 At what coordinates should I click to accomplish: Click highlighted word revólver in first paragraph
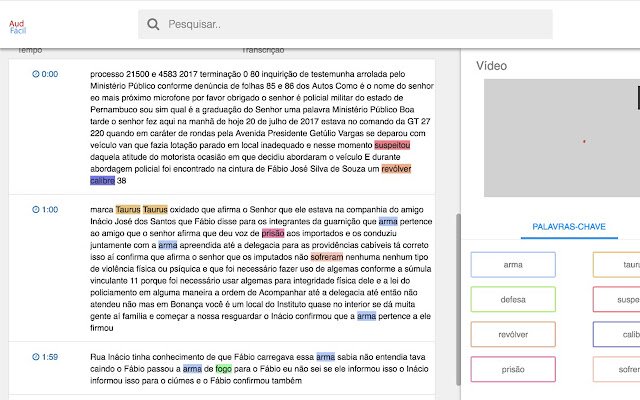pyautogui.click(x=396, y=169)
